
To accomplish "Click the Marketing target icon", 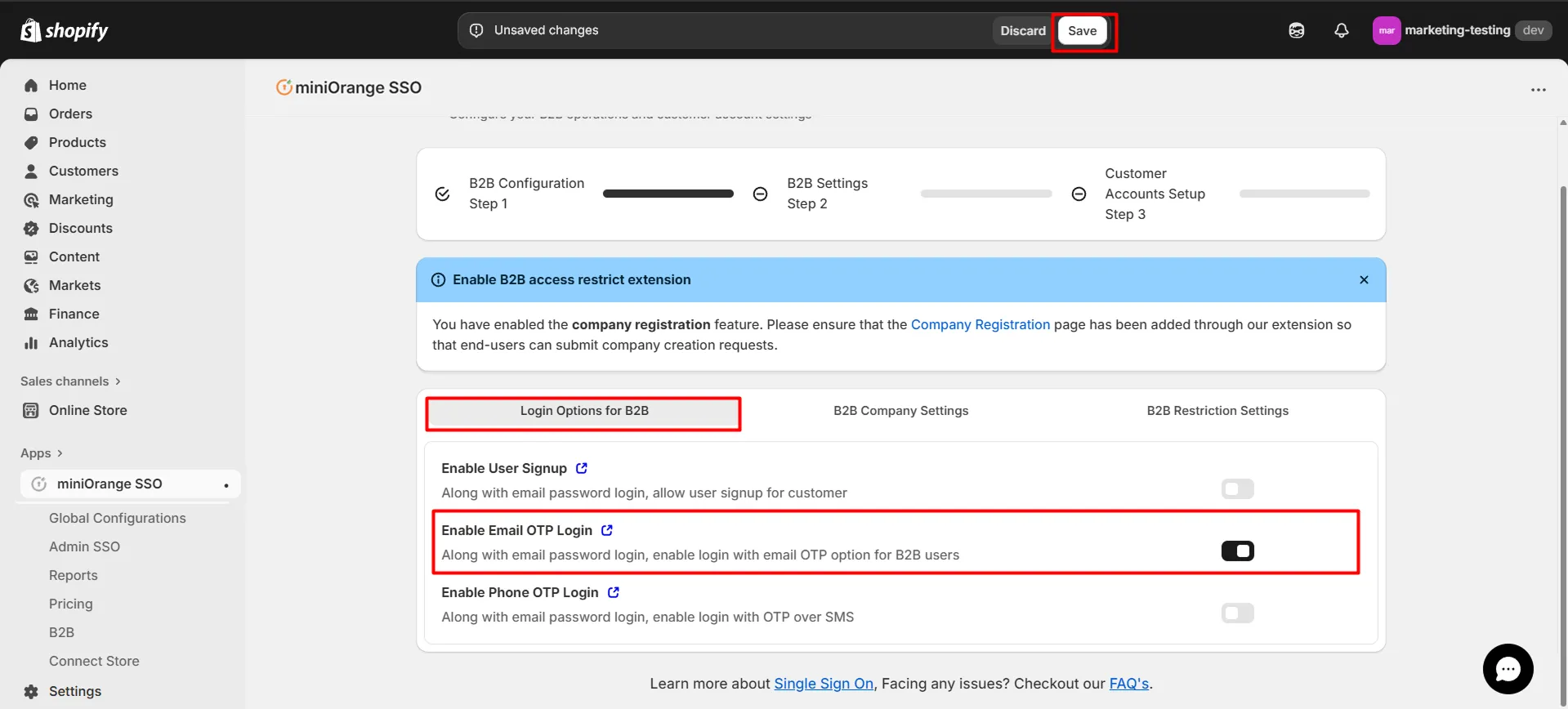I will (31, 200).
